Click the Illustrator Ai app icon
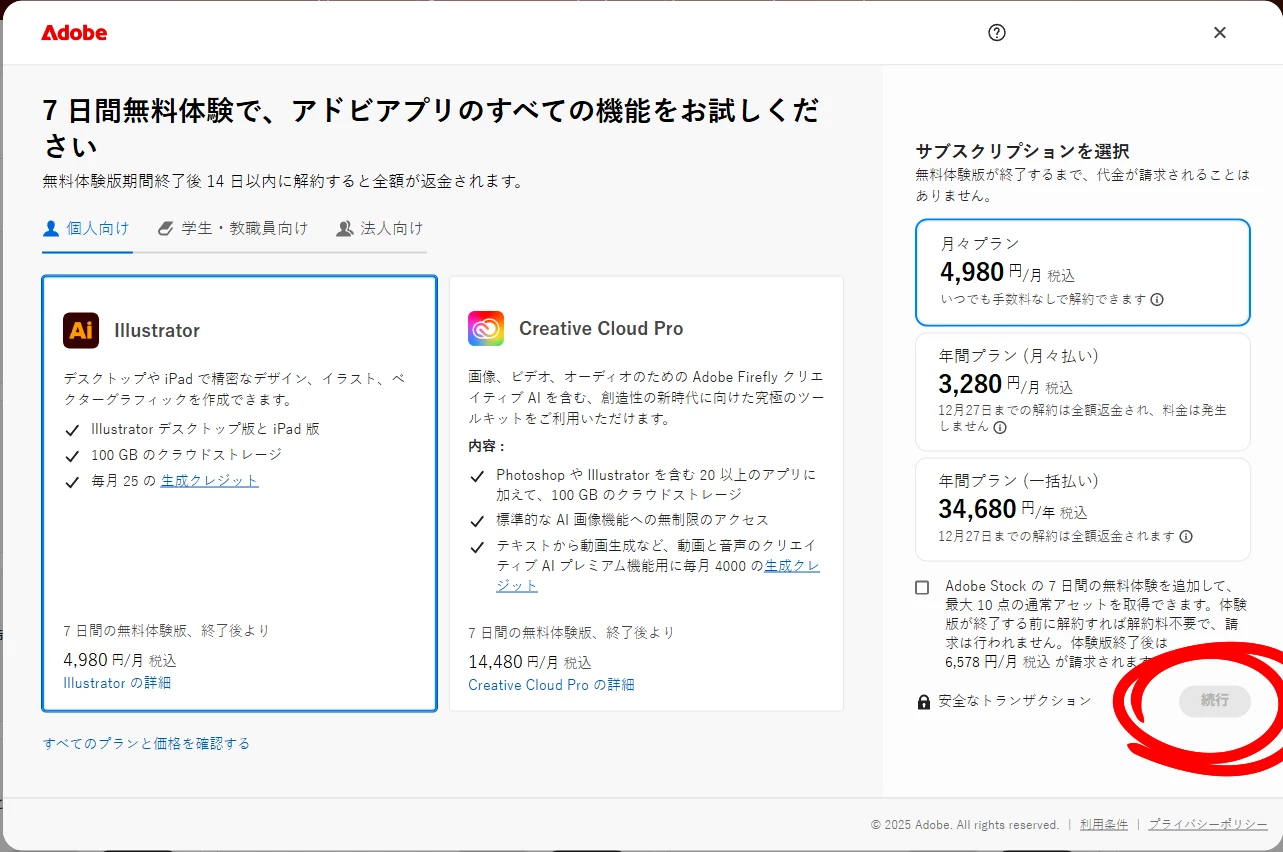The image size is (1283, 852). [81, 330]
